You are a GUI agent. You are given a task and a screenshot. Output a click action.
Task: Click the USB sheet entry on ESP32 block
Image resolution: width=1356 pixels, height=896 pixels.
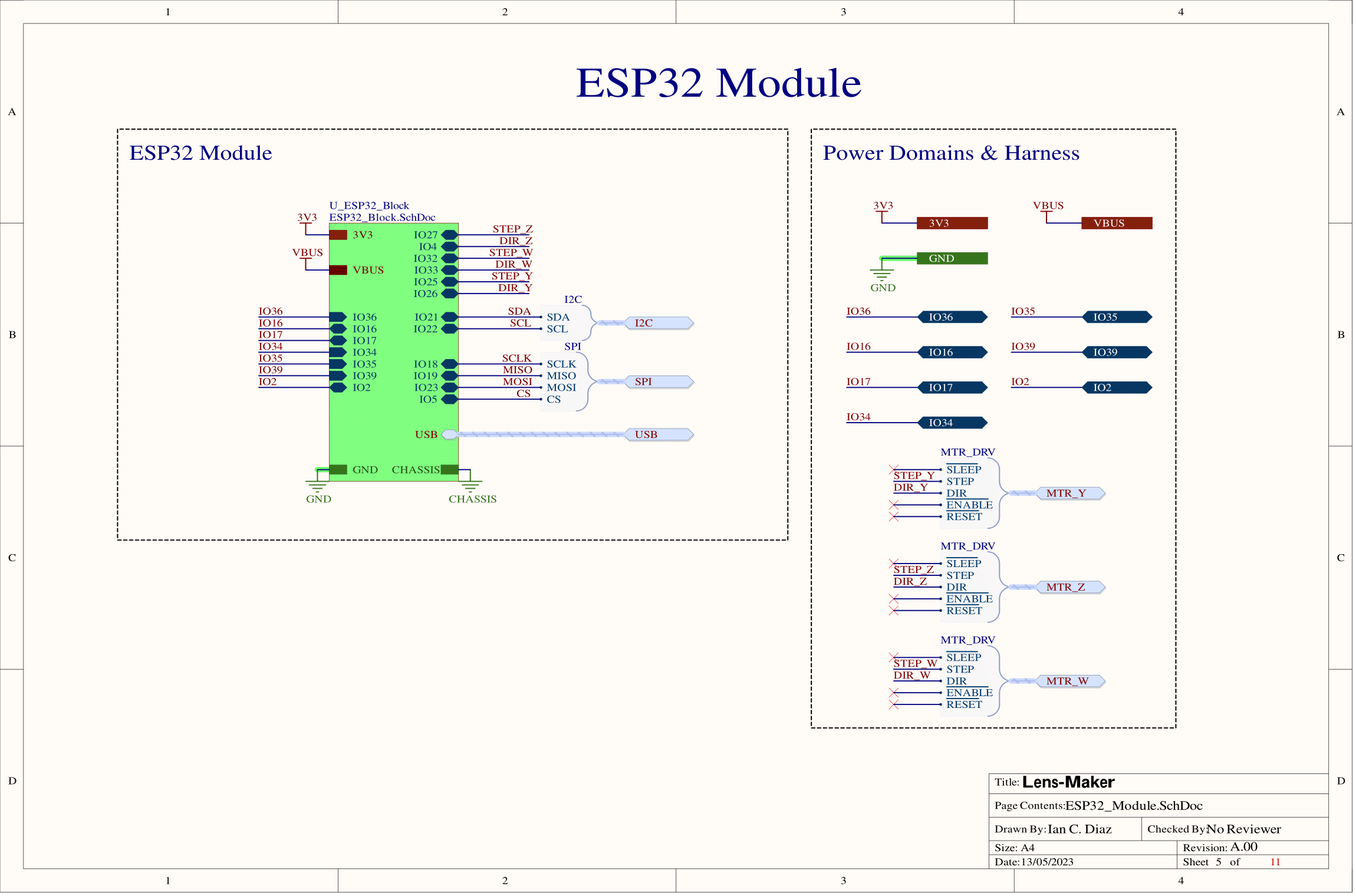pyautogui.click(x=449, y=435)
